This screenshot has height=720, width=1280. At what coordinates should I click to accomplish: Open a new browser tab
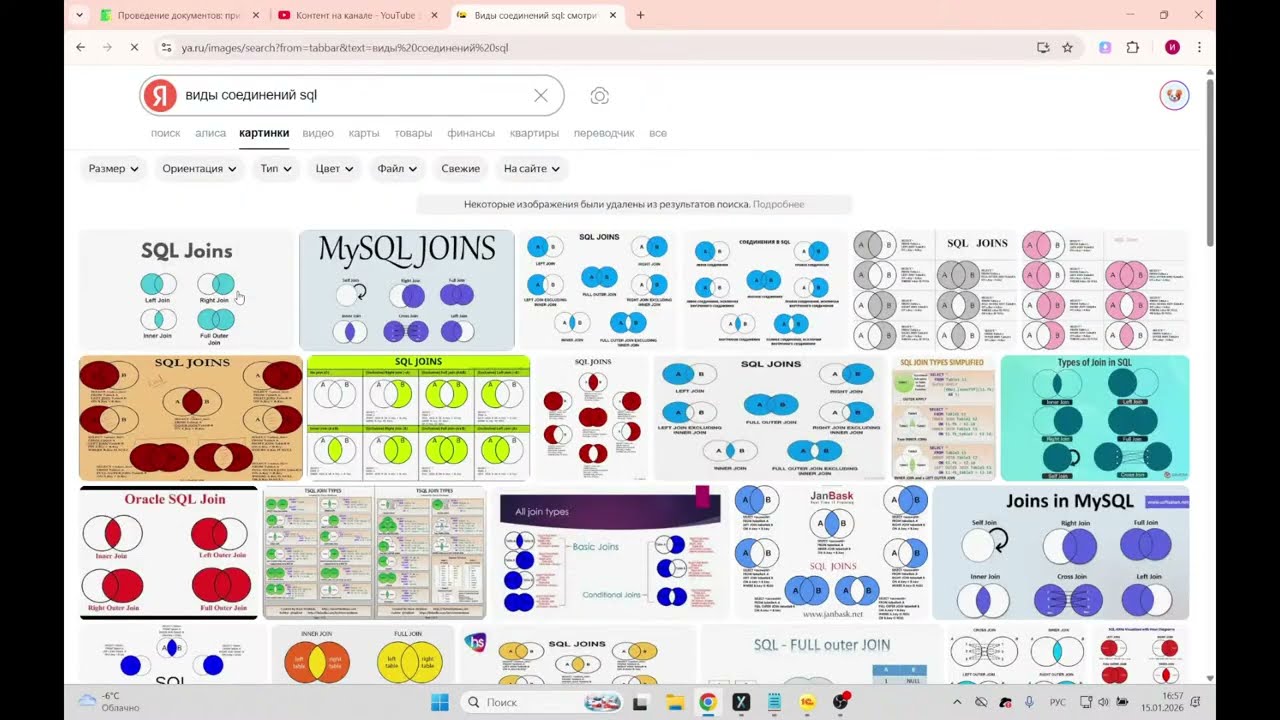click(640, 15)
